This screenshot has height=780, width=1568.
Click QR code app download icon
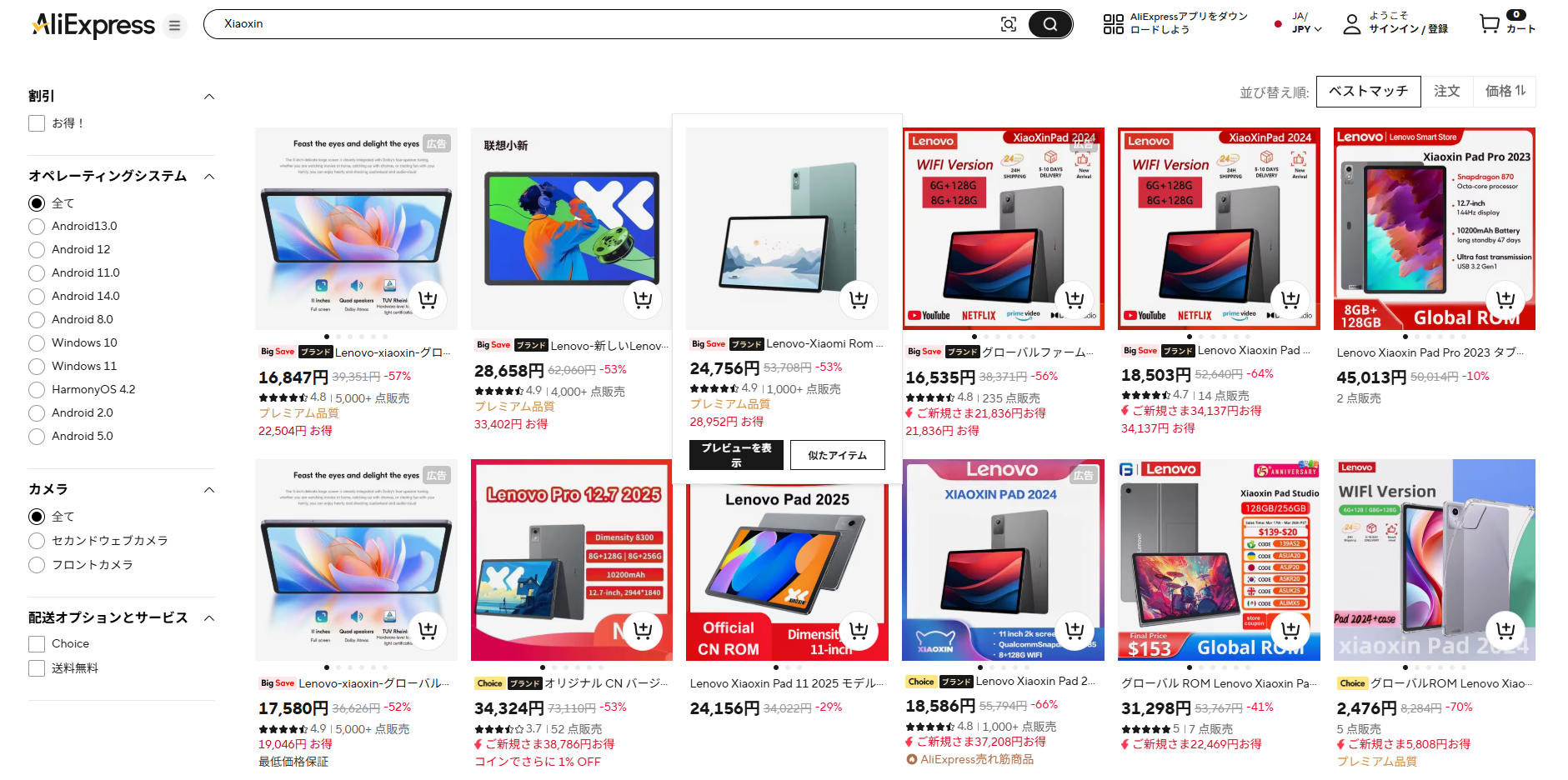[1113, 24]
